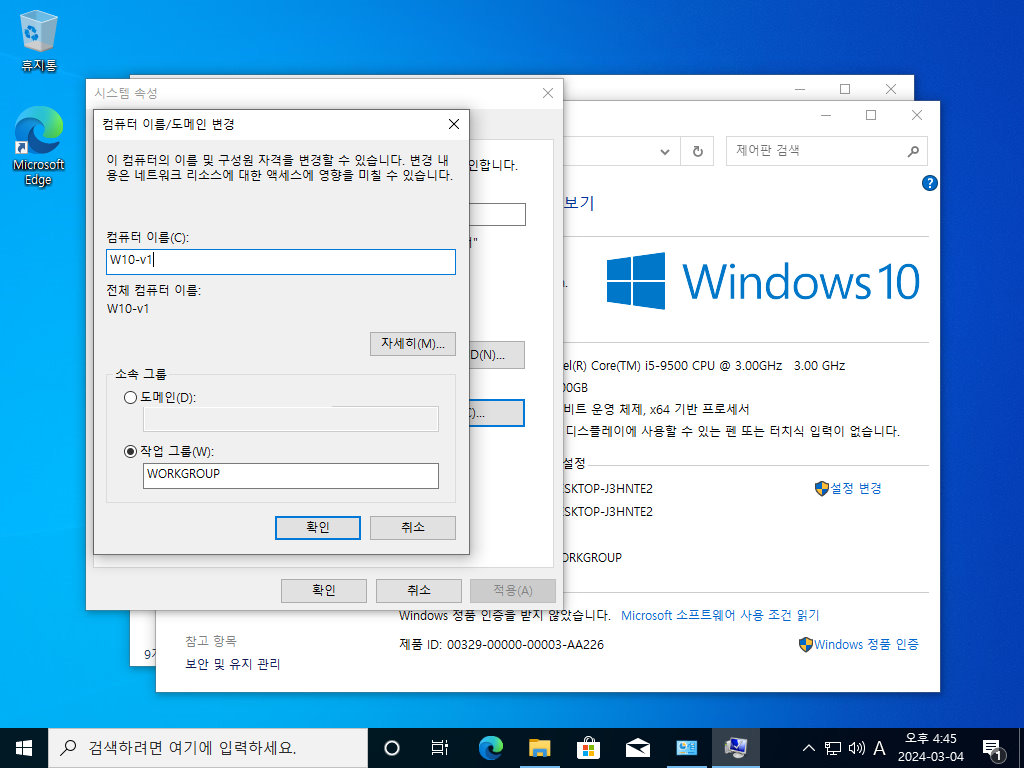
Task: Click the 자세히(M)... button
Action: tap(413, 344)
